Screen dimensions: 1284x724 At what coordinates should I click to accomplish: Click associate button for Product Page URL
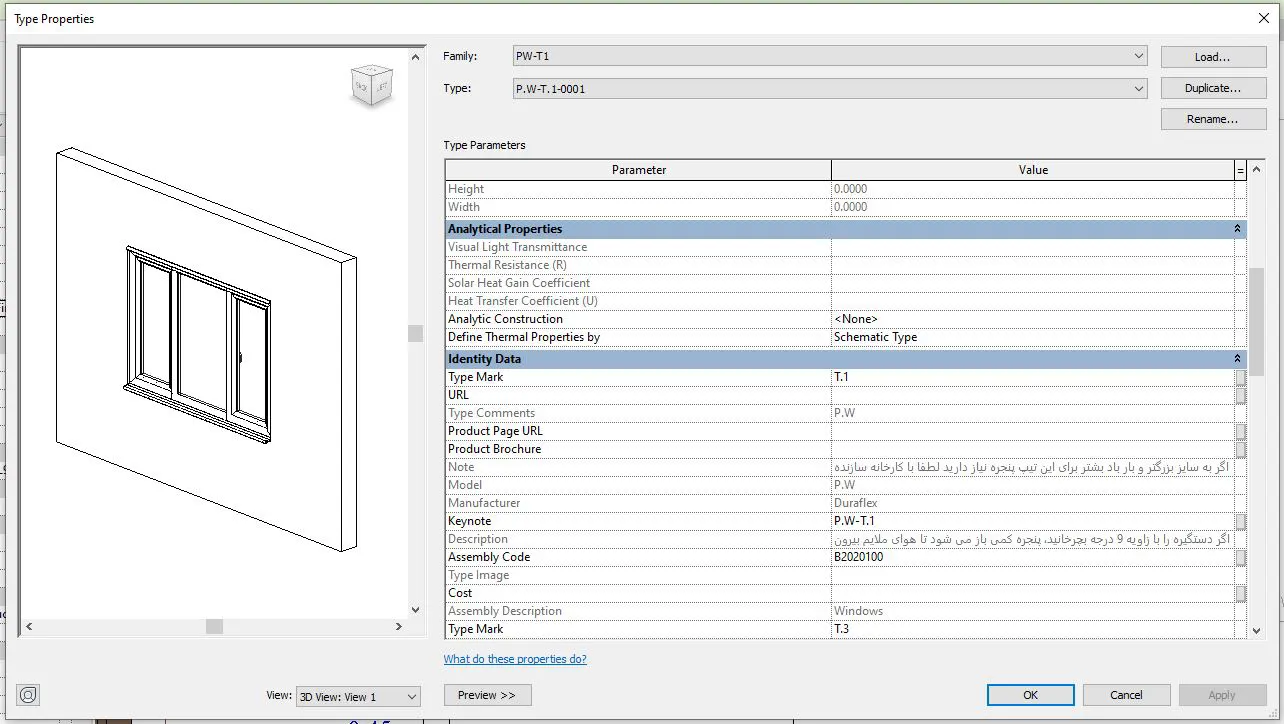(x=1240, y=431)
